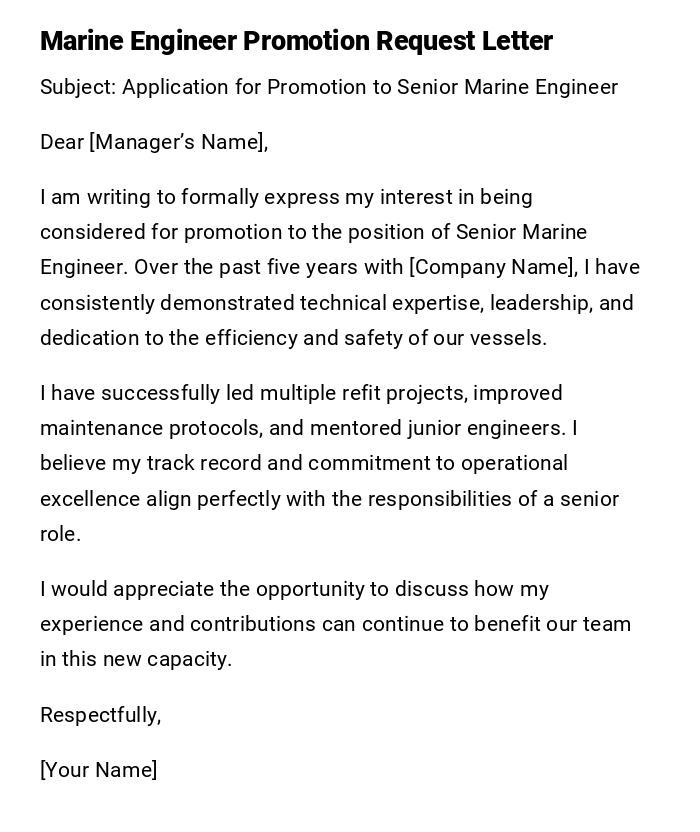700x832 pixels.
Task: Click the Subject line of the letter
Action: tap(329, 87)
